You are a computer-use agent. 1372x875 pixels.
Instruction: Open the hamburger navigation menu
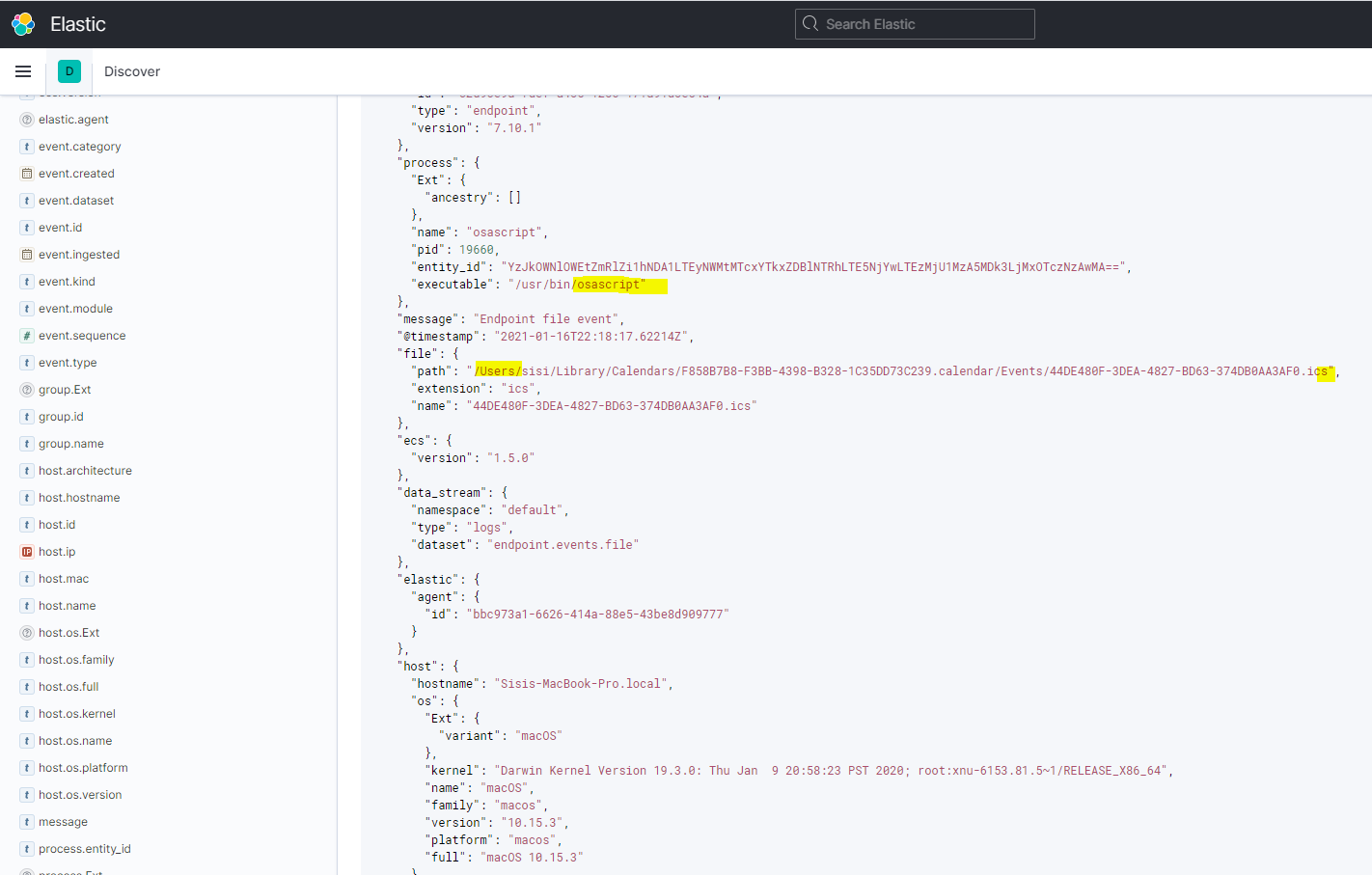point(23,70)
